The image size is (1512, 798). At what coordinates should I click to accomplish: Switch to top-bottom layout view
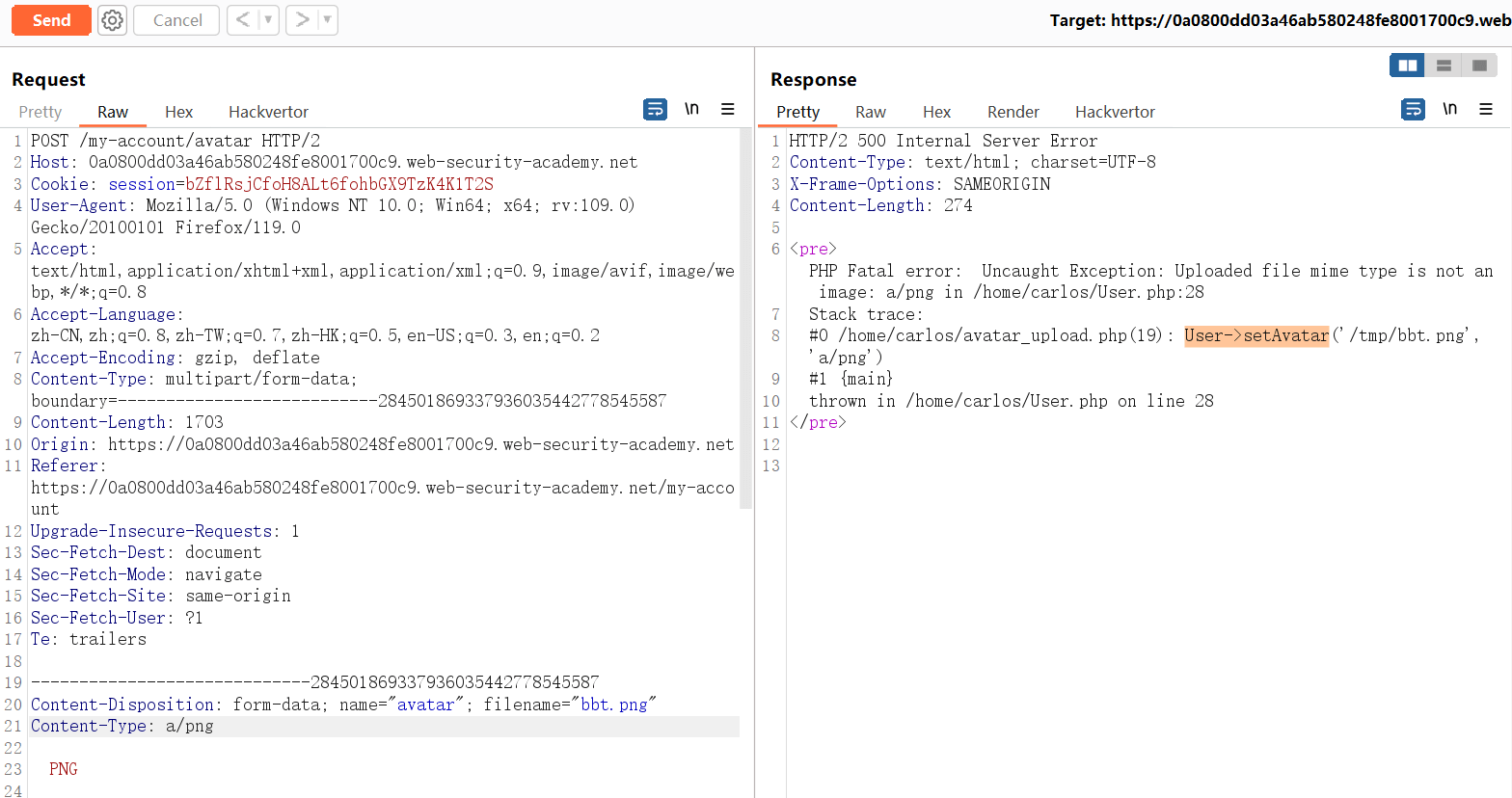pyautogui.click(x=1444, y=66)
